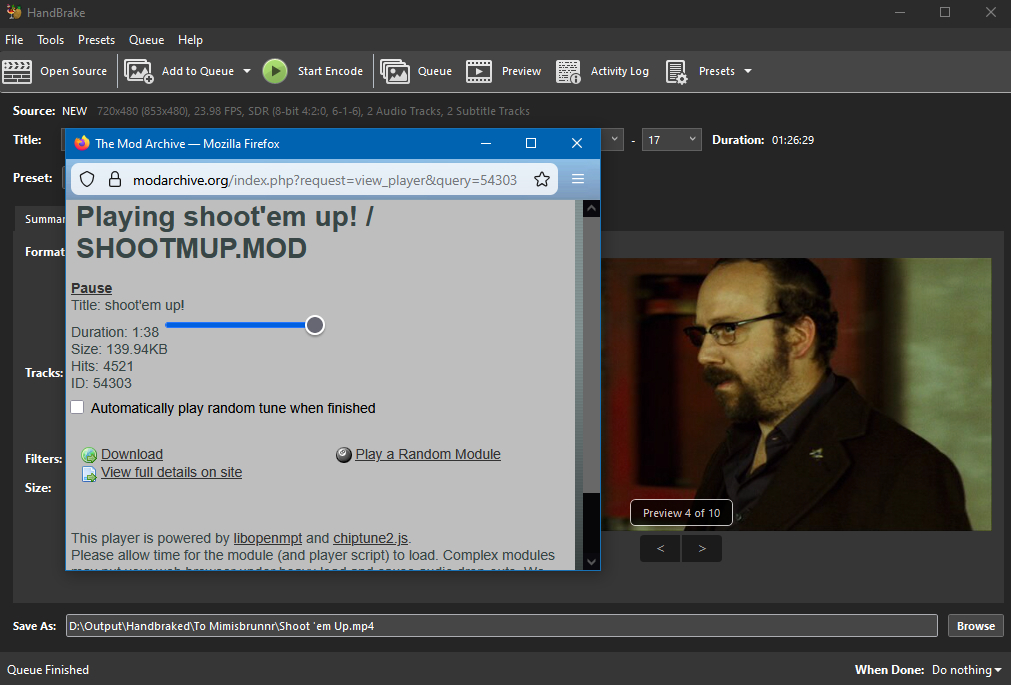
Task: Click the Presets gear list icon
Action: (677, 71)
